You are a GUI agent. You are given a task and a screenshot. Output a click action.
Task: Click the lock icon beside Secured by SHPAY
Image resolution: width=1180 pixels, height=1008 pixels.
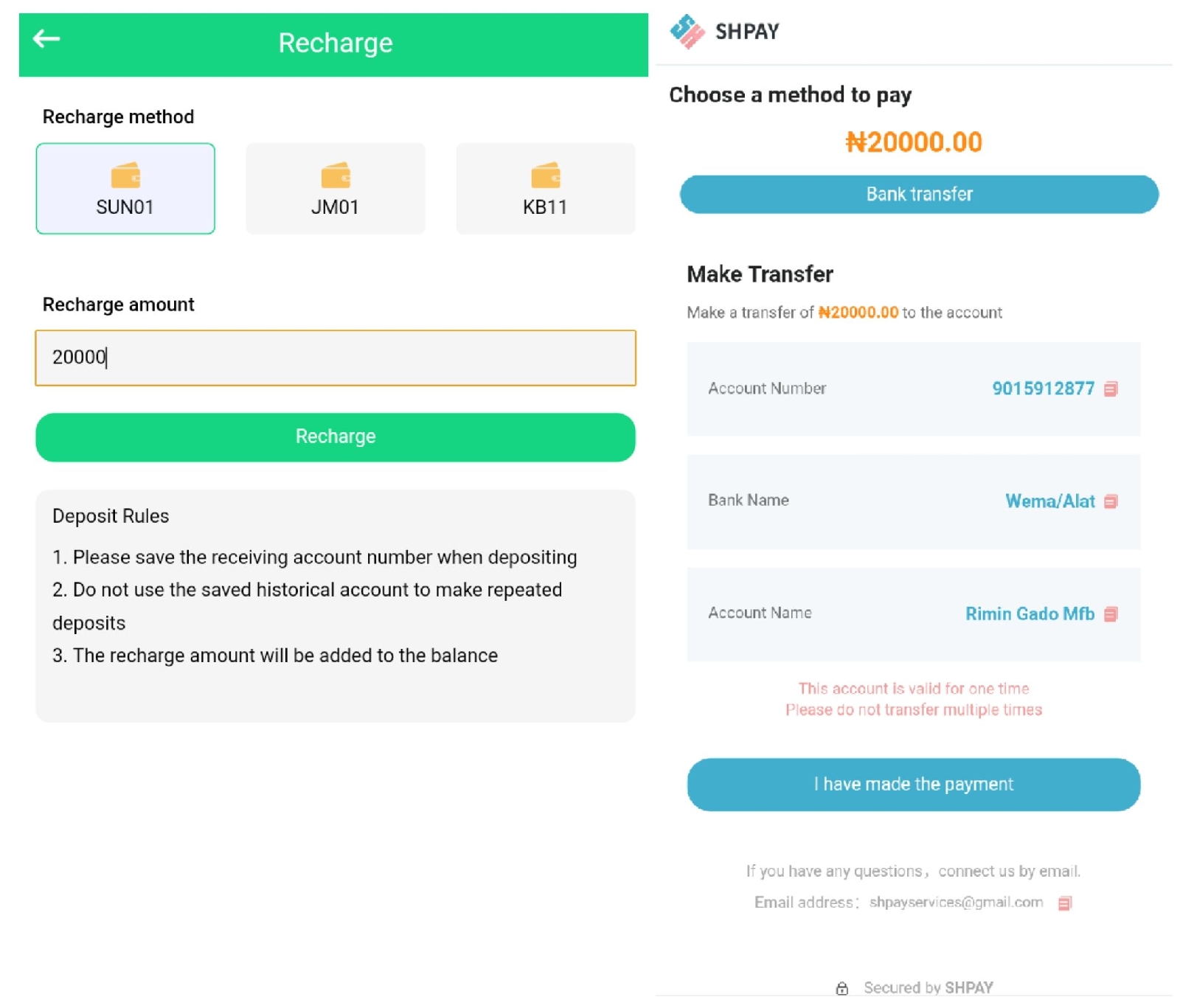[x=841, y=988]
